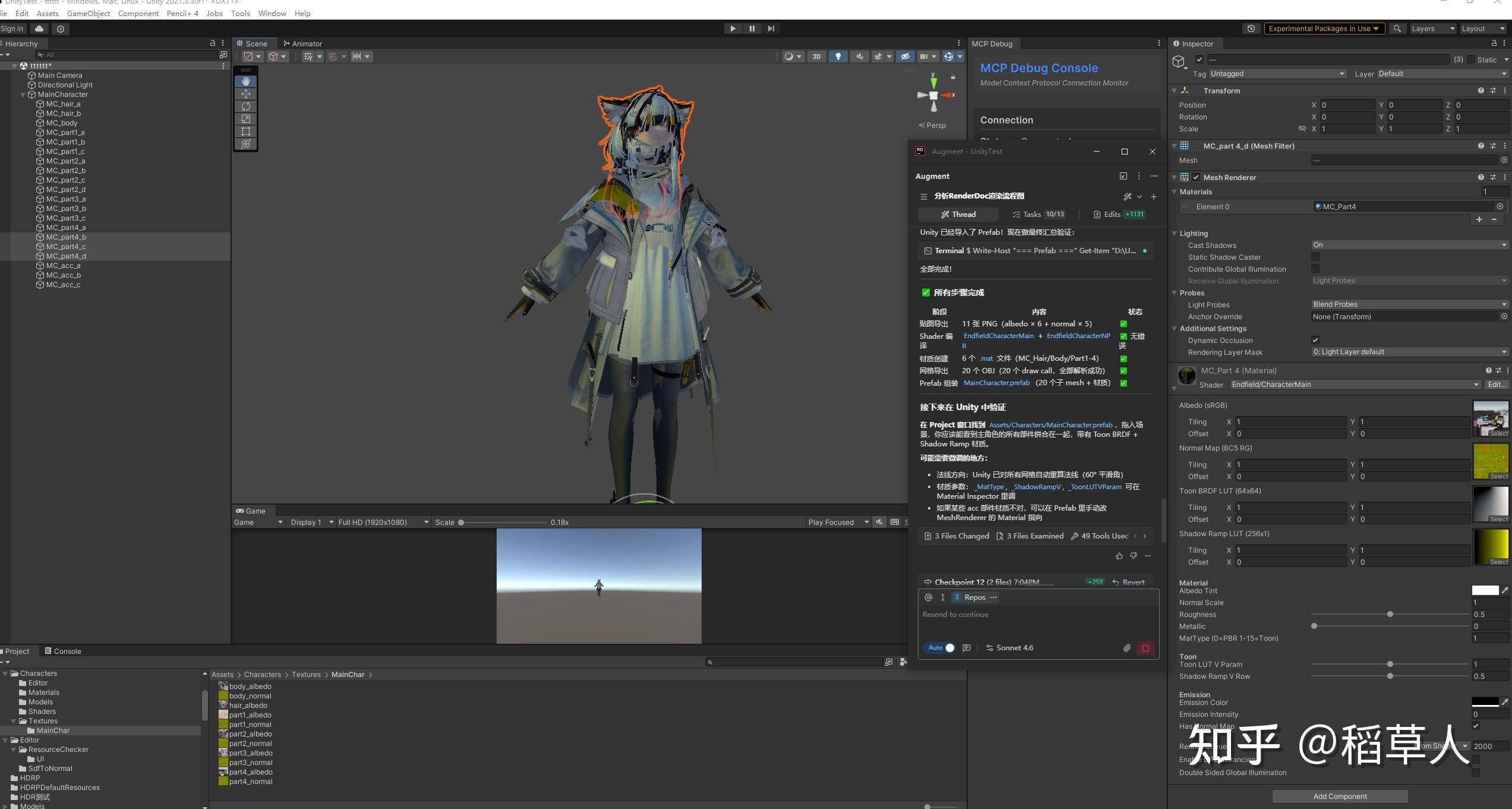The height and width of the screenshot is (809, 1512).
Task: Collapse the Lighting section
Action: pos(1175,234)
